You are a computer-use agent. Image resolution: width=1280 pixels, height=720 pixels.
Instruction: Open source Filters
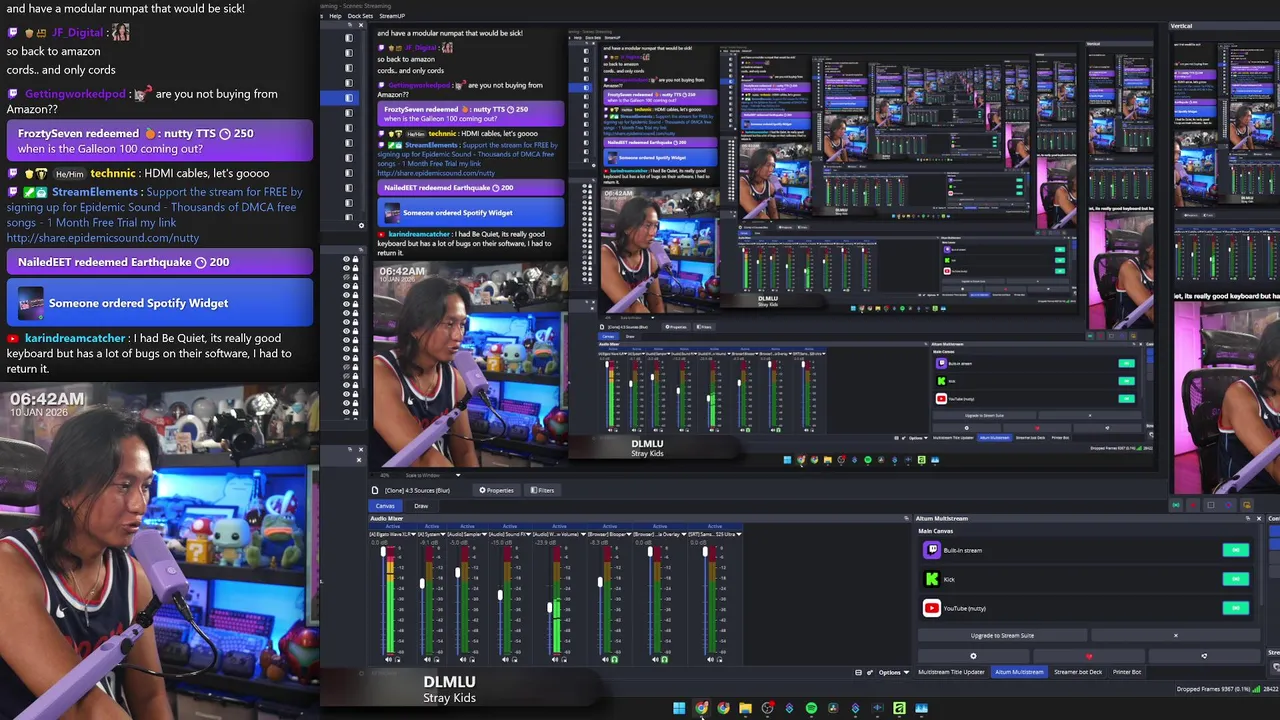[x=542, y=490]
